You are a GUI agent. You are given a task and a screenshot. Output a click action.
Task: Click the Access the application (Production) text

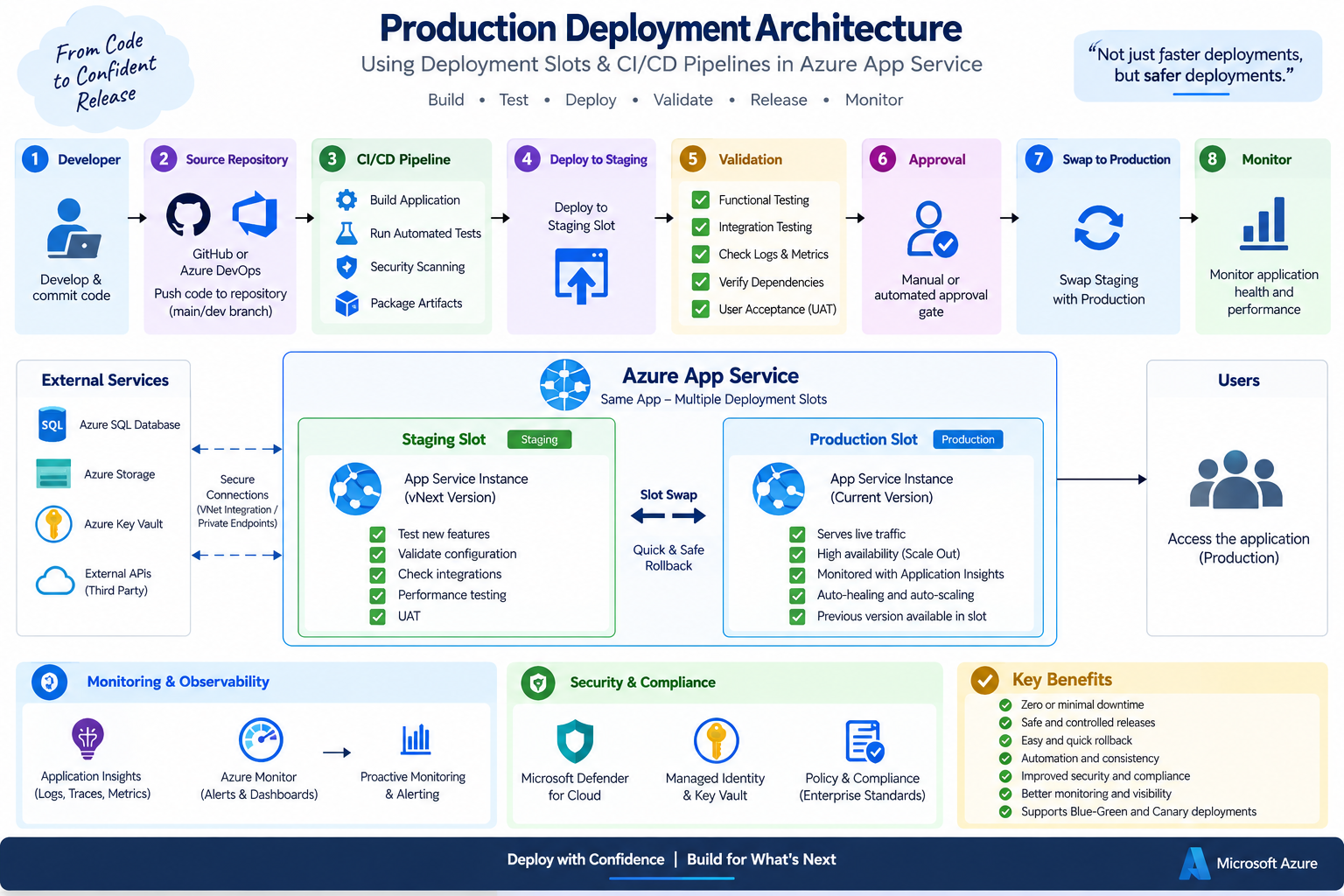1238,549
